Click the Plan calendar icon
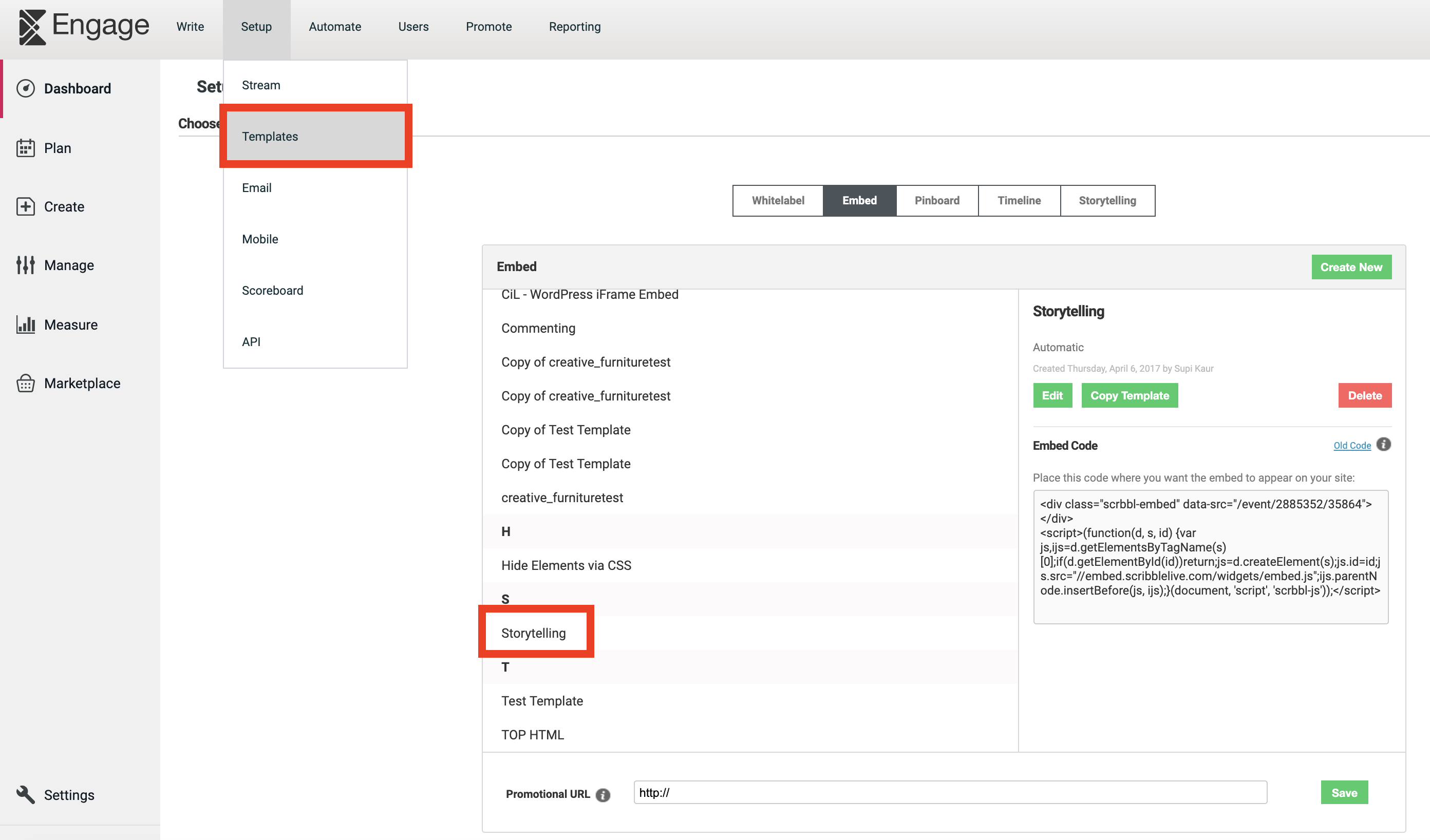 point(26,148)
